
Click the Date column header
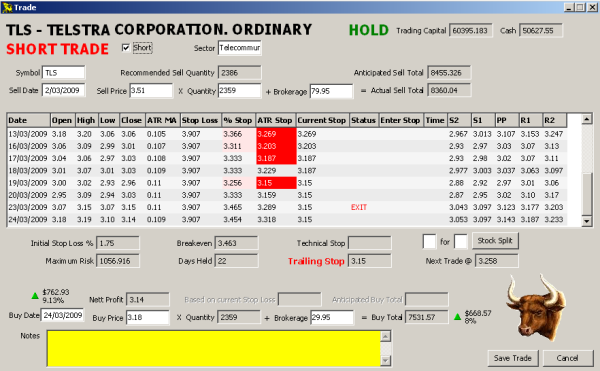pos(29,120)
